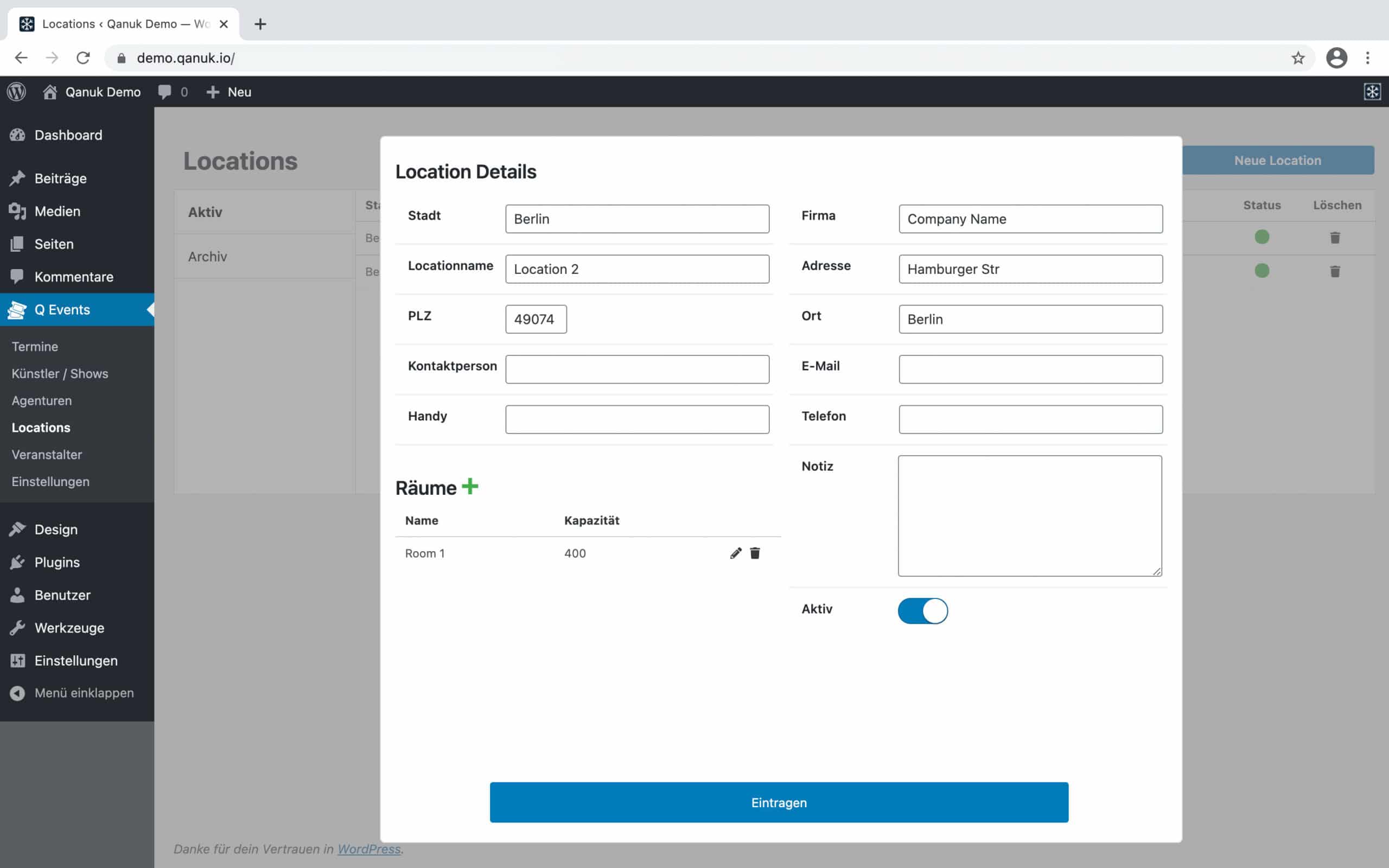Image resolution: width=1389 pixels, height=868 pixels.
Task: Open Plugins menu
Action: click(x=77, y=562)
